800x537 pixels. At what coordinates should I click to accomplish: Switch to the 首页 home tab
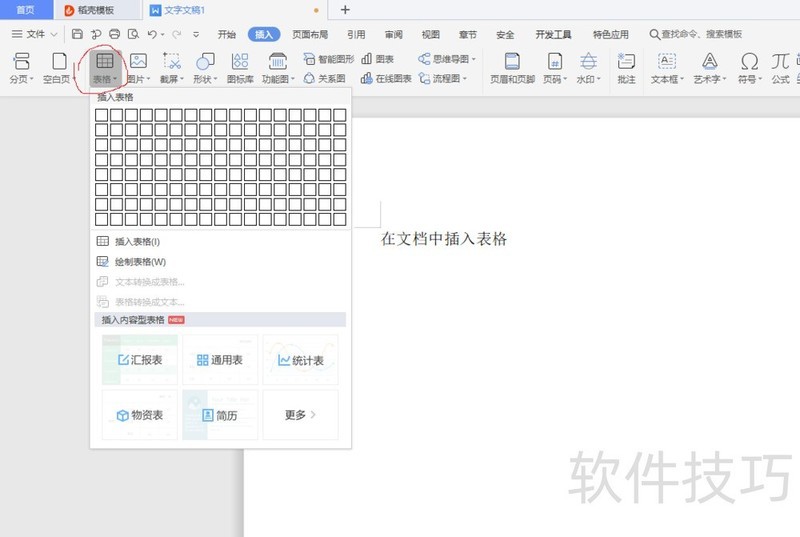(26, 10)
